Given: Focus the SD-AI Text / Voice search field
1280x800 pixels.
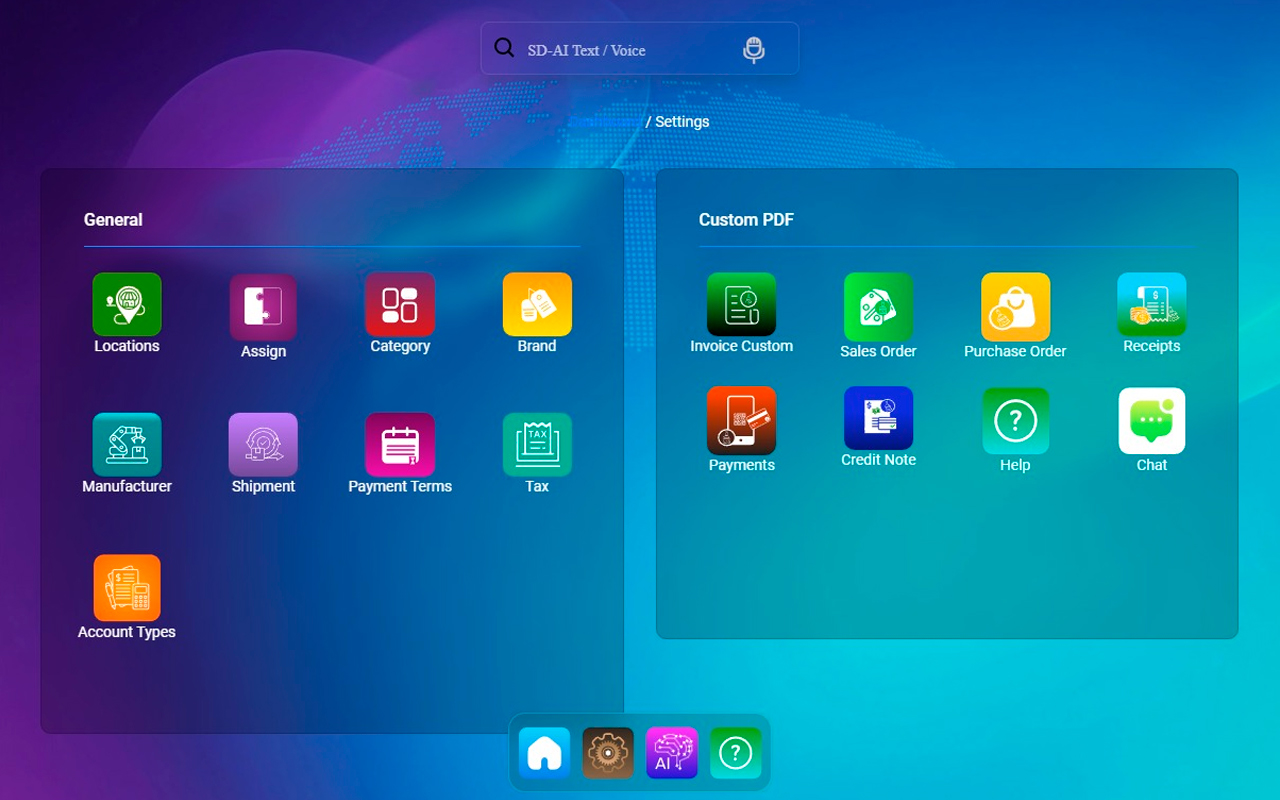Looking at the screenshot, I should pyautogui.click(x=640, y=48).
